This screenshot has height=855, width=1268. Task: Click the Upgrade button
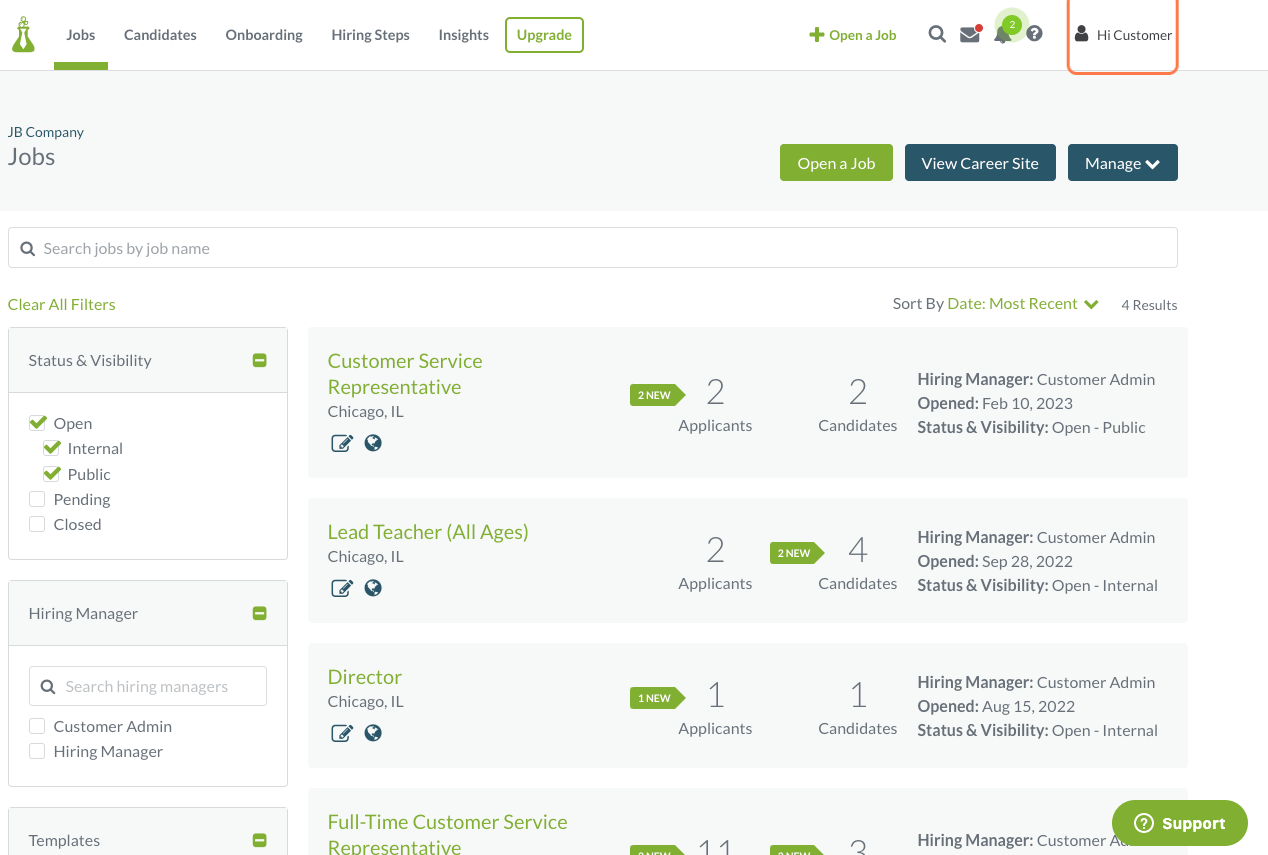[544, 35]
